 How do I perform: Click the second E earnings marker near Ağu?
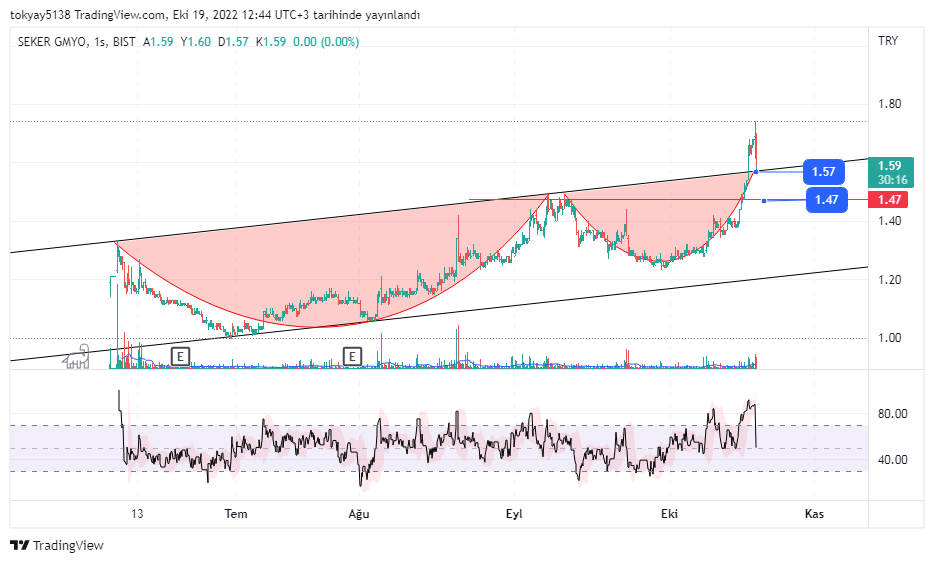(353, 357)
